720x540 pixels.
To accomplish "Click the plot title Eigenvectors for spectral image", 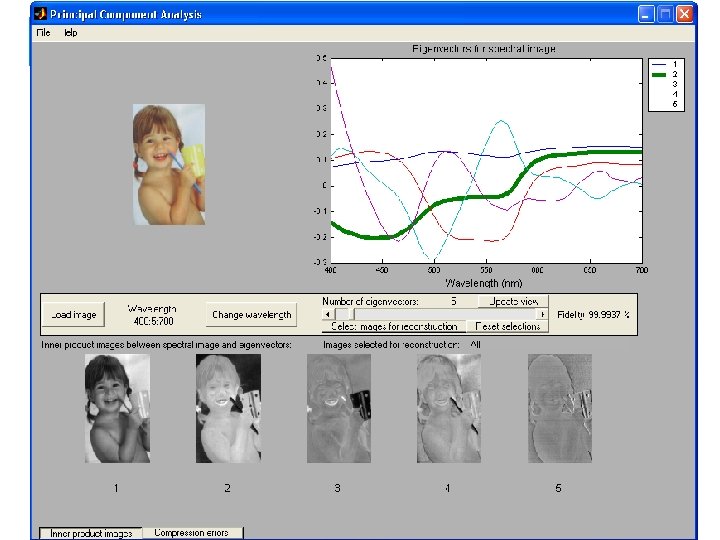I will click(484, 49).
